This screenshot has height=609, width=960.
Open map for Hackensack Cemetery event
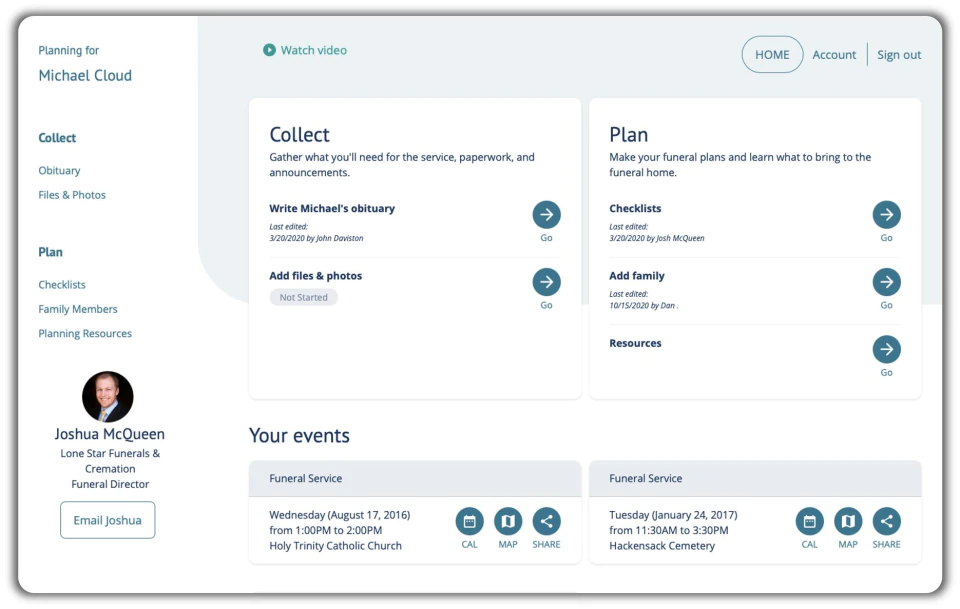tap(848, 521)
